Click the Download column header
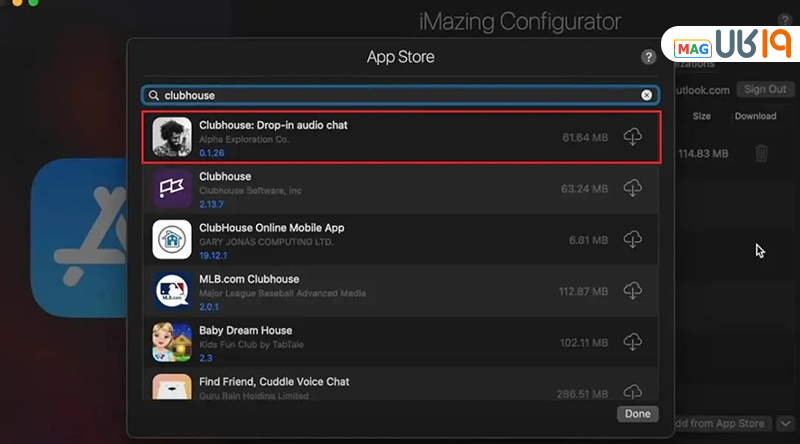Viewport: 800px width, 444px height. coord(755,116)
